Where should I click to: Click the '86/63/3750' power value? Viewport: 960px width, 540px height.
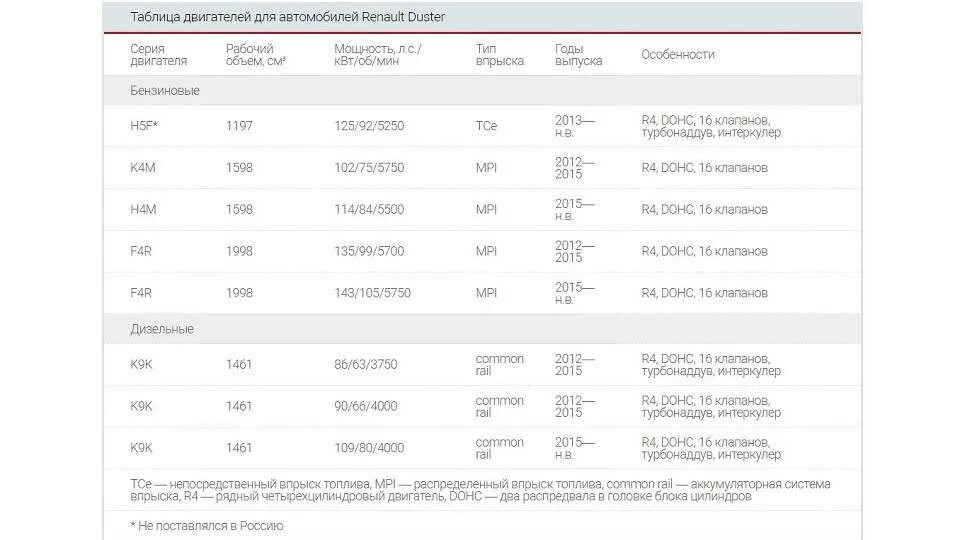point(366,364)
